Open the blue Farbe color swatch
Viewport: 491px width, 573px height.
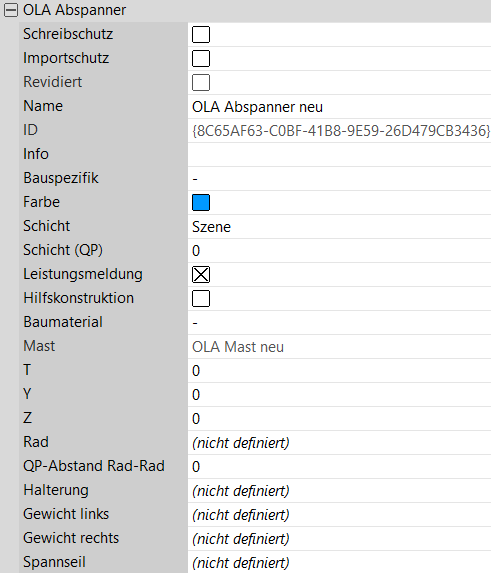click(x=201, y=202)
